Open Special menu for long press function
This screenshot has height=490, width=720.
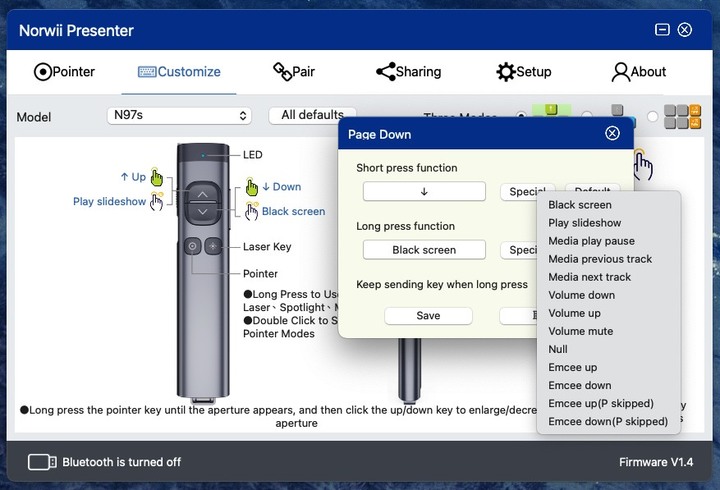519,250
